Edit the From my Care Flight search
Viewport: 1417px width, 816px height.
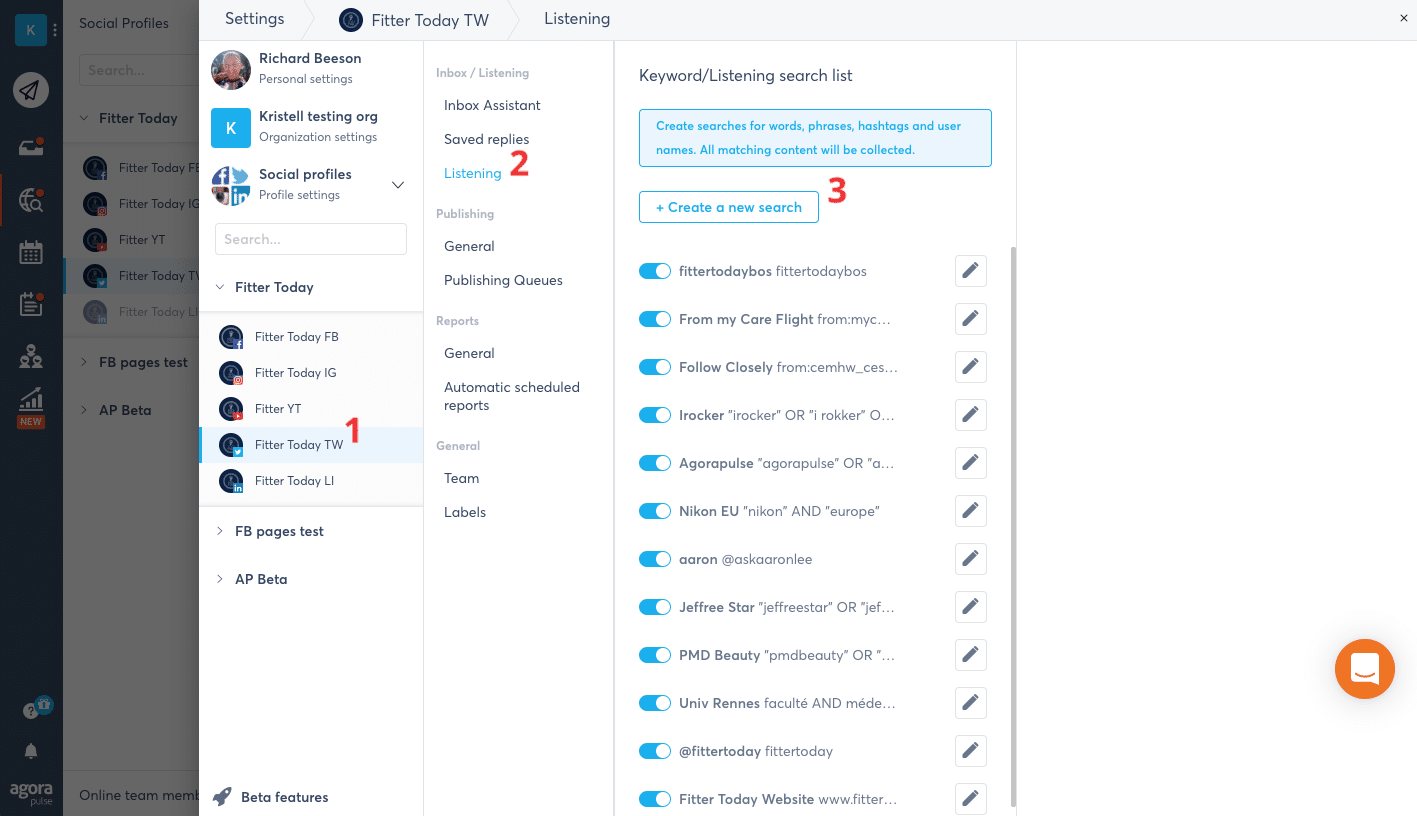(x=970, y=319)
